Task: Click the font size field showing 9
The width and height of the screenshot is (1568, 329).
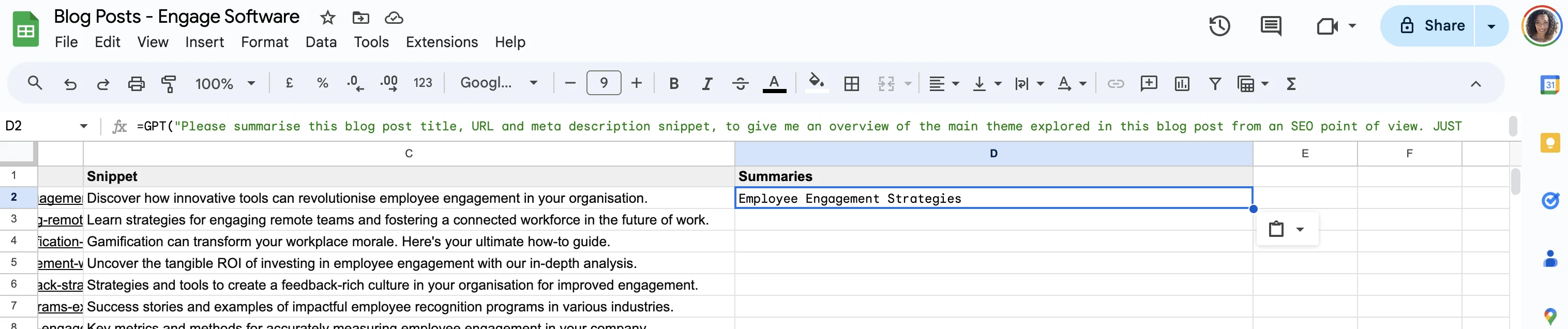Action: (x=603, y=83)
